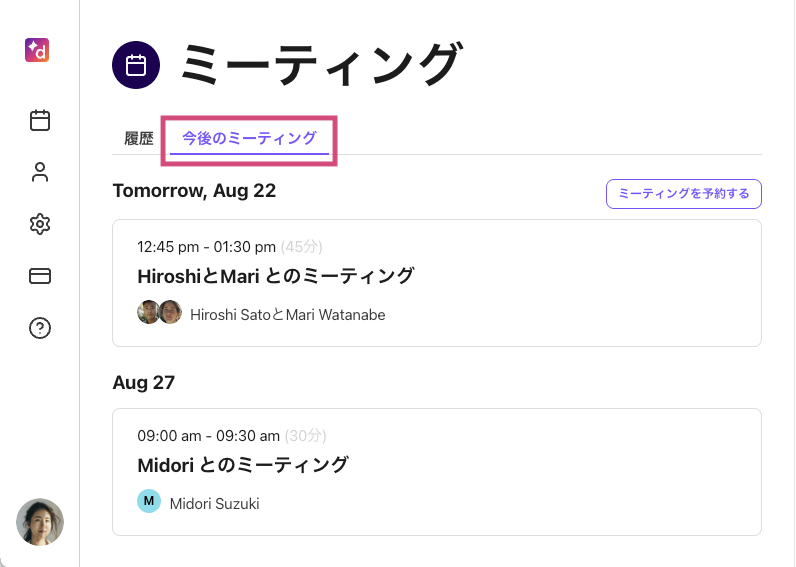Click the ミーティング page heading

(321, 65)
